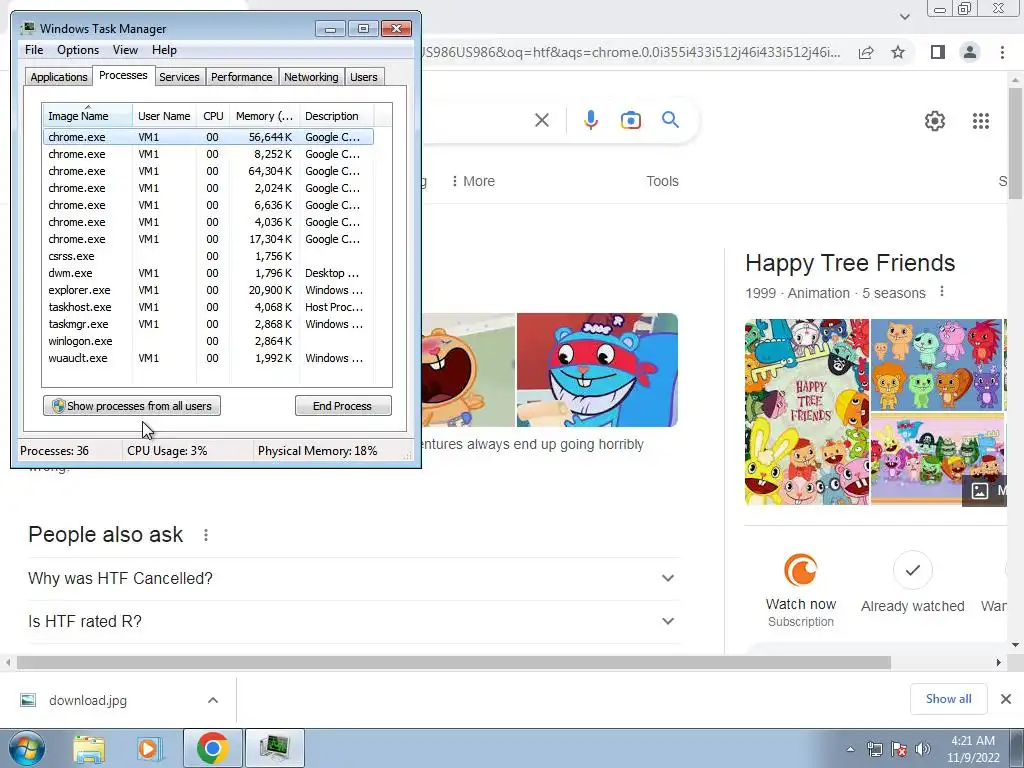
Task: Select the winlogon.exe process row
Action: (x=208, y=341)
